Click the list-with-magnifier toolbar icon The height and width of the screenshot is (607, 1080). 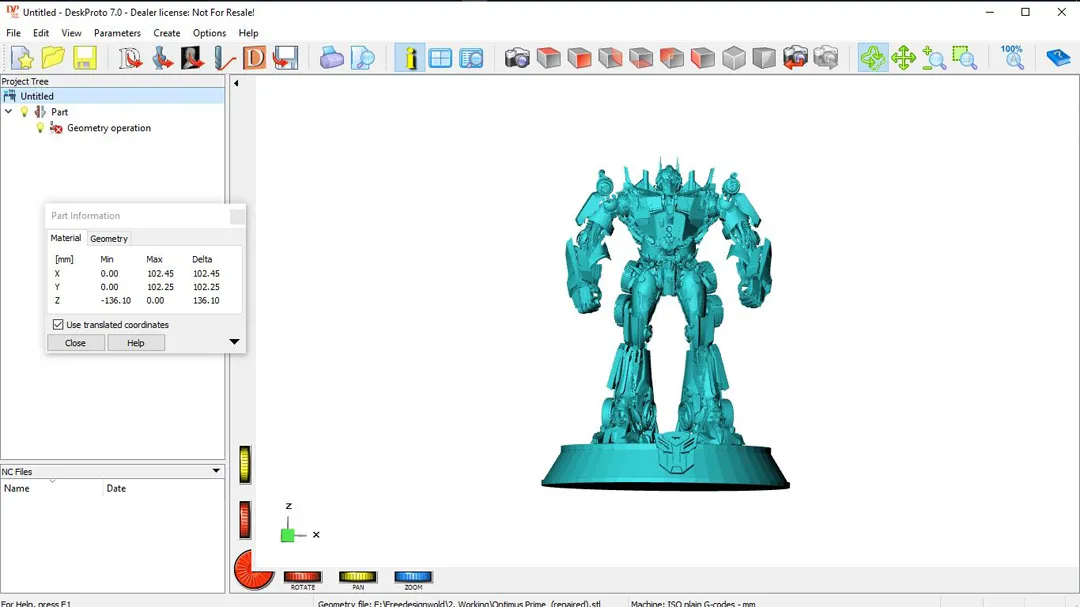click(472, 58)
